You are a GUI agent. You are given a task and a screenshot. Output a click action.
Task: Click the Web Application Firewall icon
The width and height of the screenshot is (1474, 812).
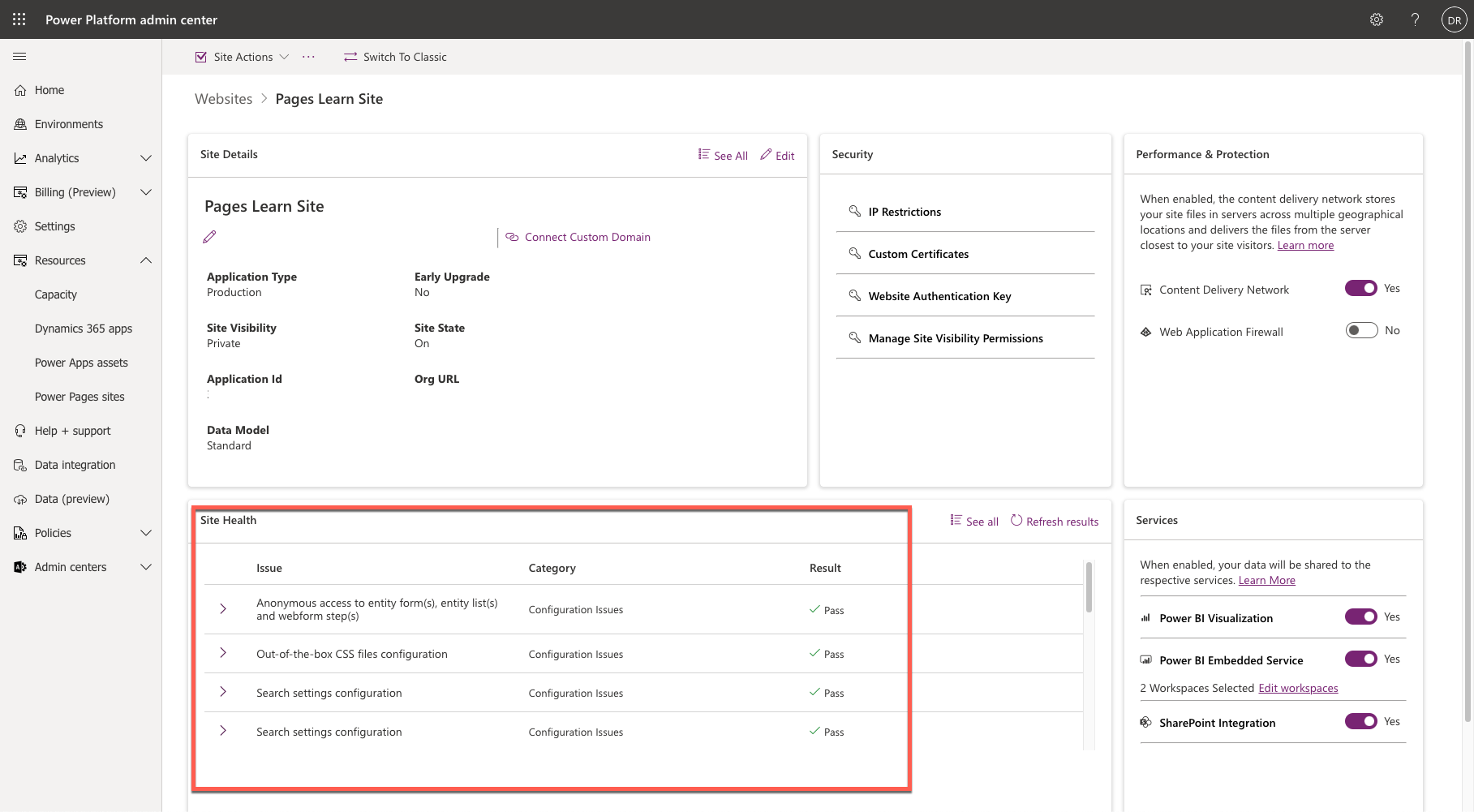1146,332
